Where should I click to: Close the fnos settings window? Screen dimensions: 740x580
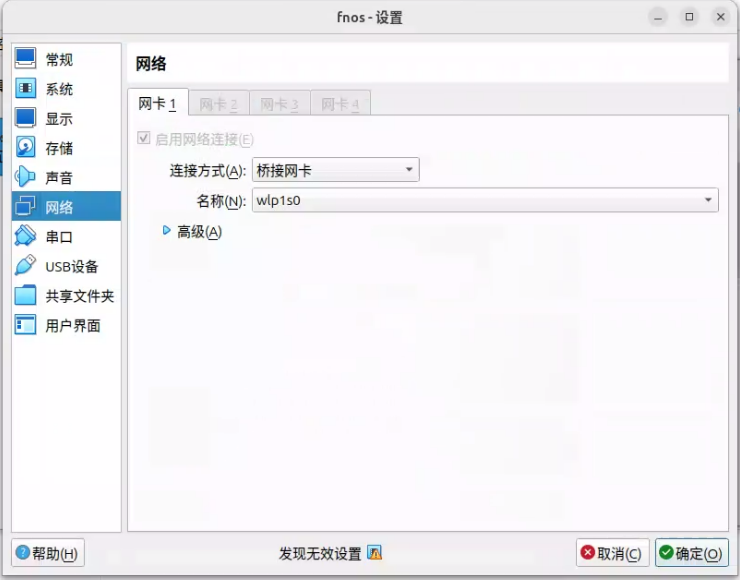[x=720, y=17]
